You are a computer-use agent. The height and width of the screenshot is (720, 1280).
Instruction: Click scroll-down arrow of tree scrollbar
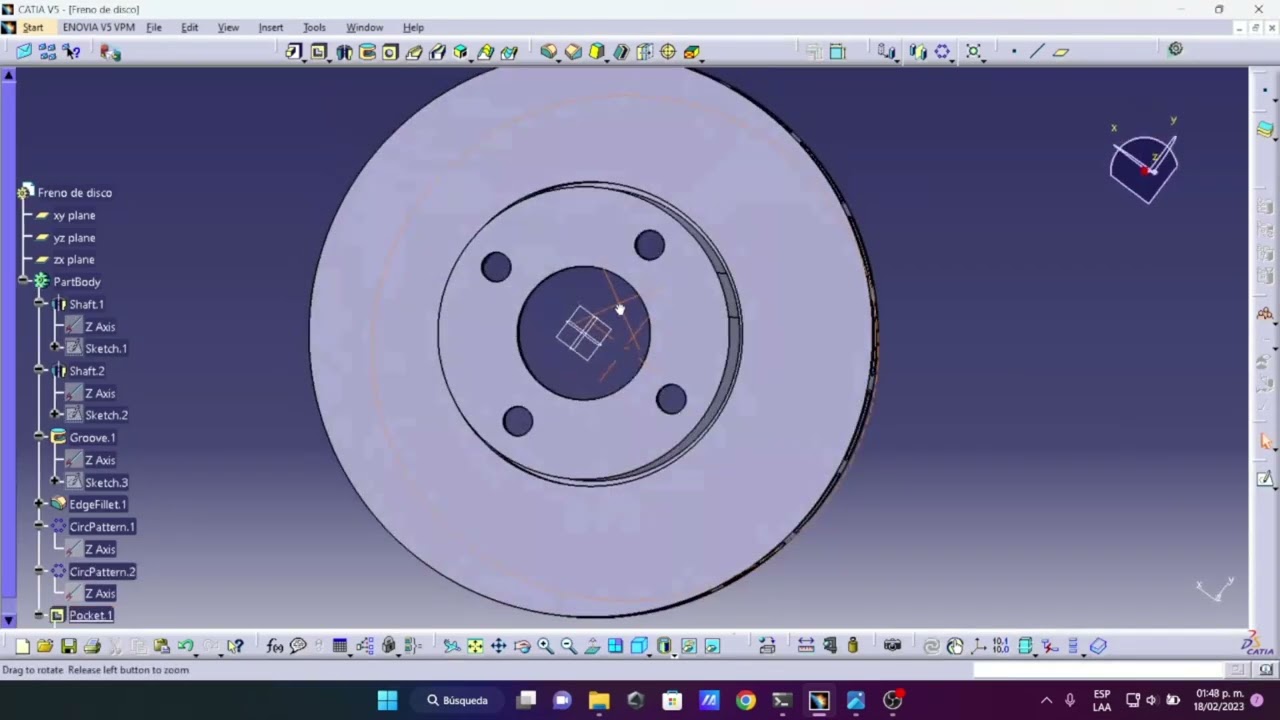[9, 621]
